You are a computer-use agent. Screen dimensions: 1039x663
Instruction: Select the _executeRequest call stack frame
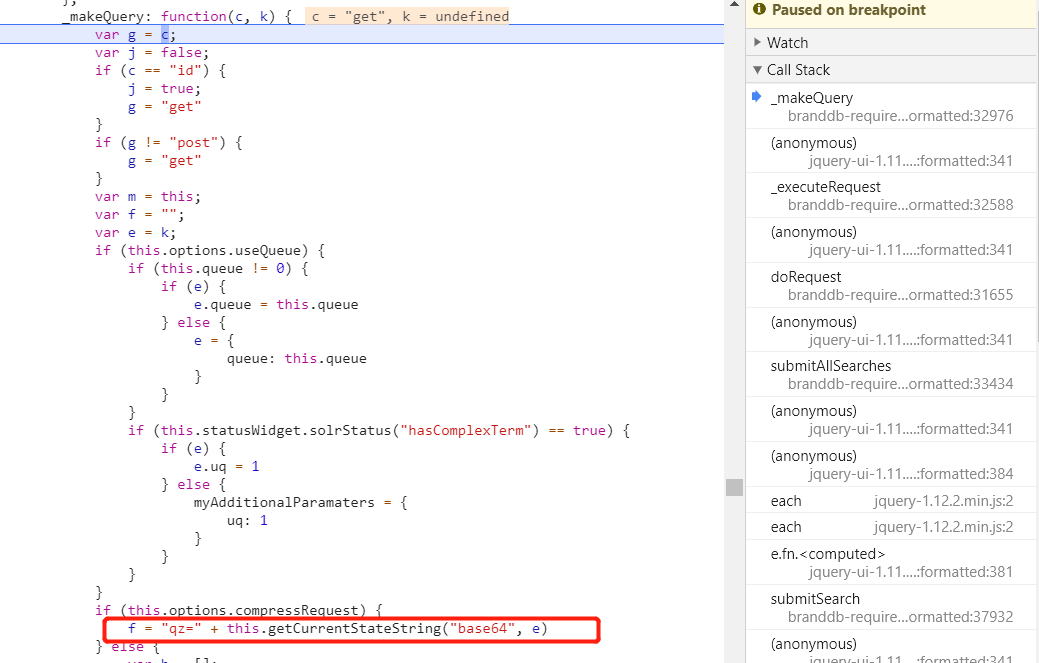coord(825,187)
